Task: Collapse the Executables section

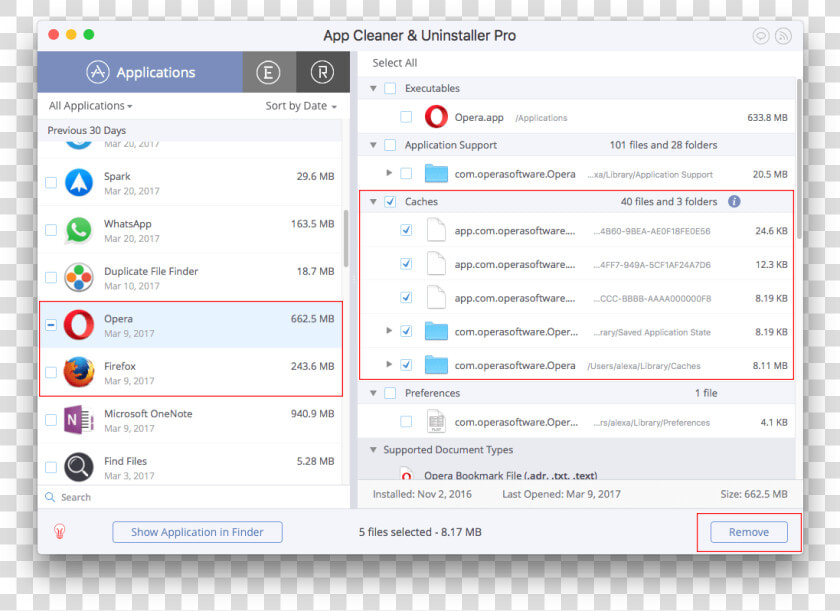Action: coord(373,88)
